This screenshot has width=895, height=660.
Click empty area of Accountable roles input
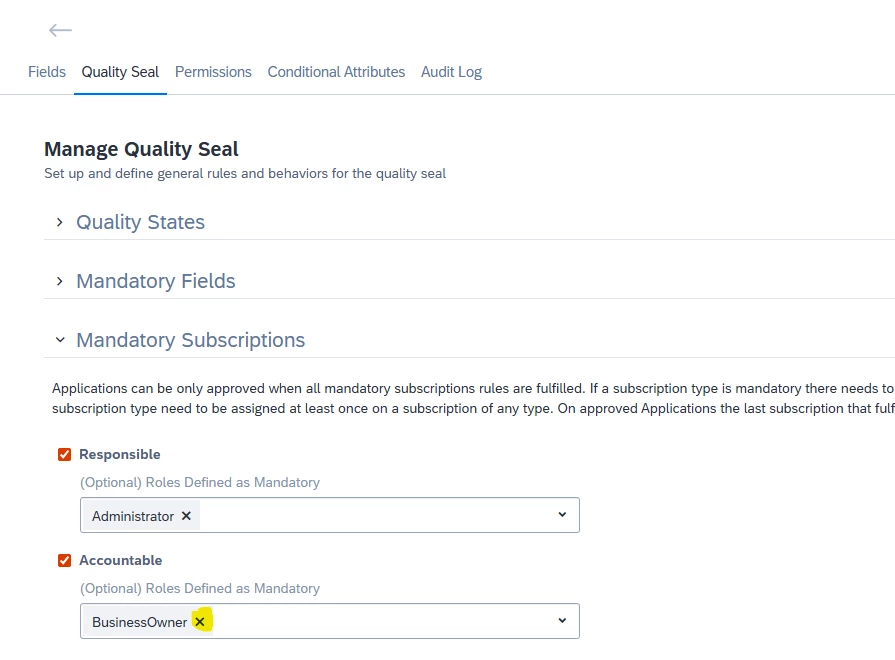pos(380,622)
